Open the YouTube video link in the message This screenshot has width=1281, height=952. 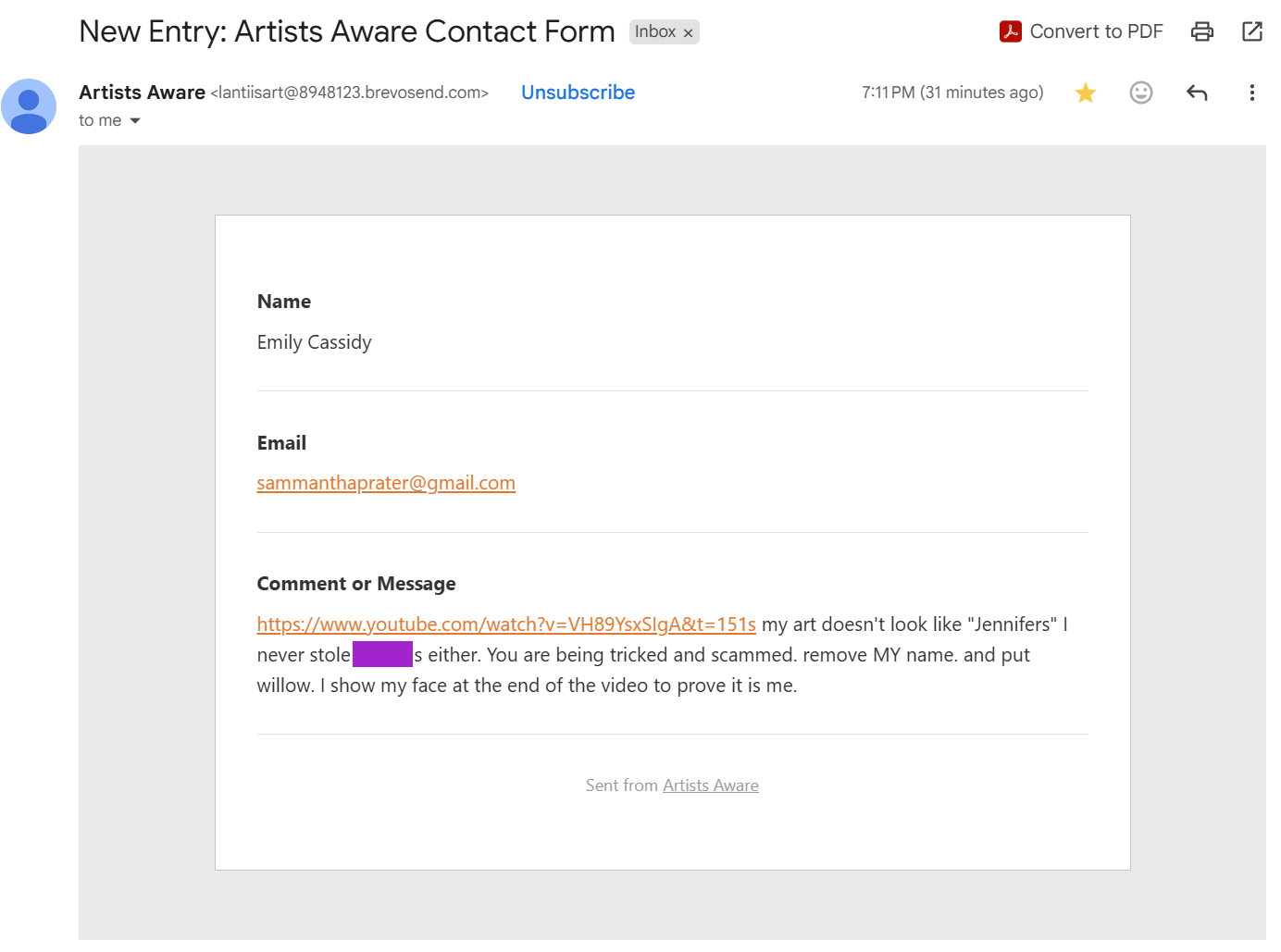(506, 624)
